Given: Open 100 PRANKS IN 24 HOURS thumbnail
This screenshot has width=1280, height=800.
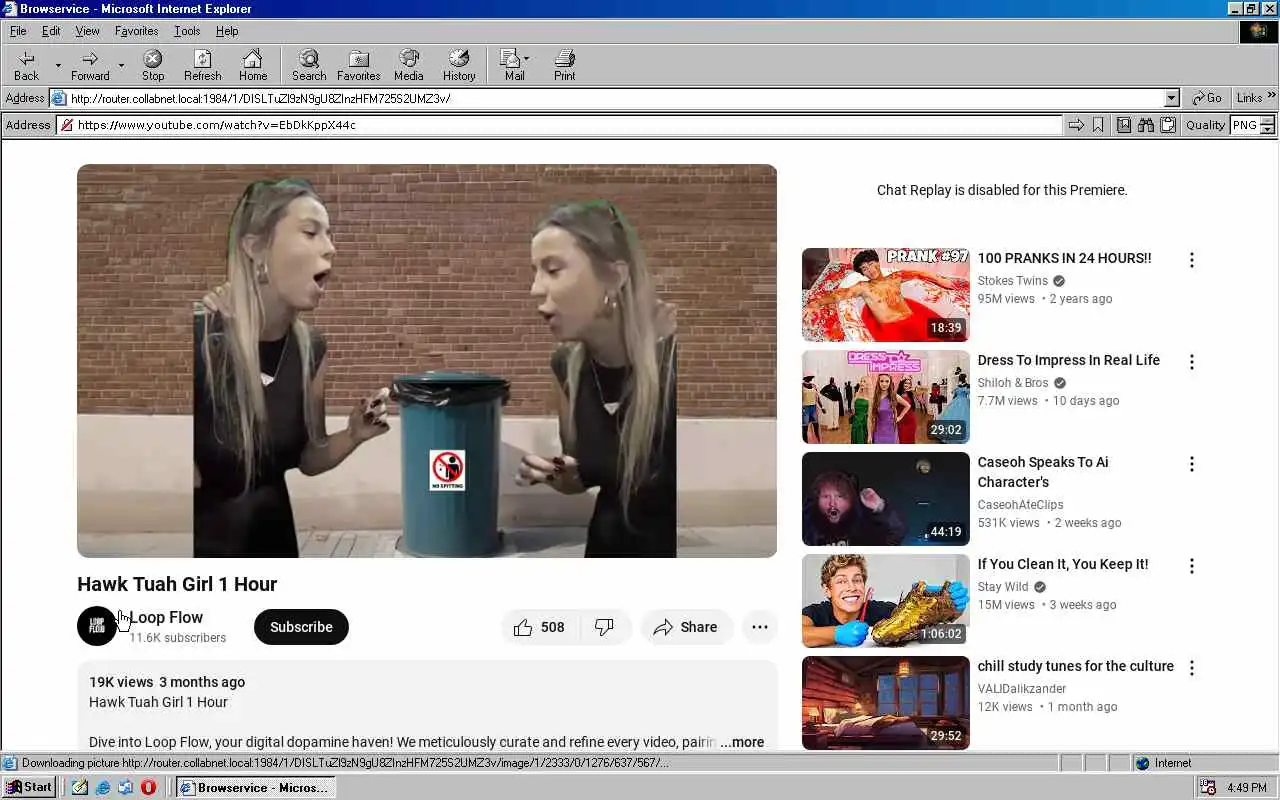Looking at the screenshot, I should pos(886,295).
